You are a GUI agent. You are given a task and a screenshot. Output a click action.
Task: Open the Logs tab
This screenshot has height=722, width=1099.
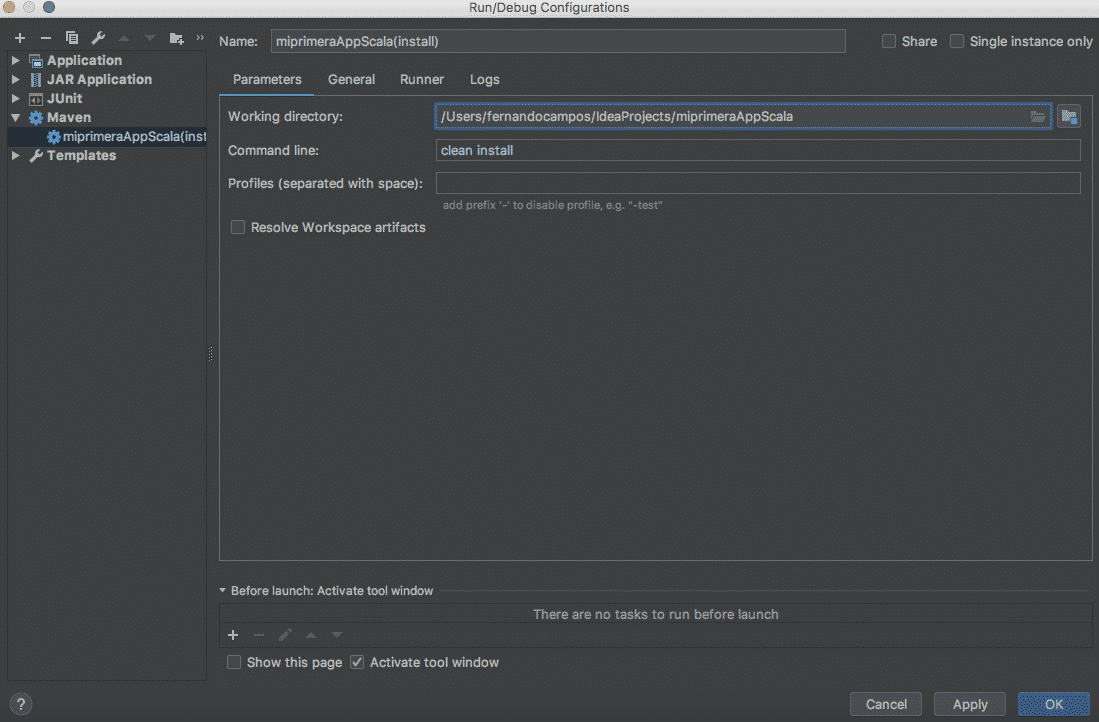coord(484,79)
